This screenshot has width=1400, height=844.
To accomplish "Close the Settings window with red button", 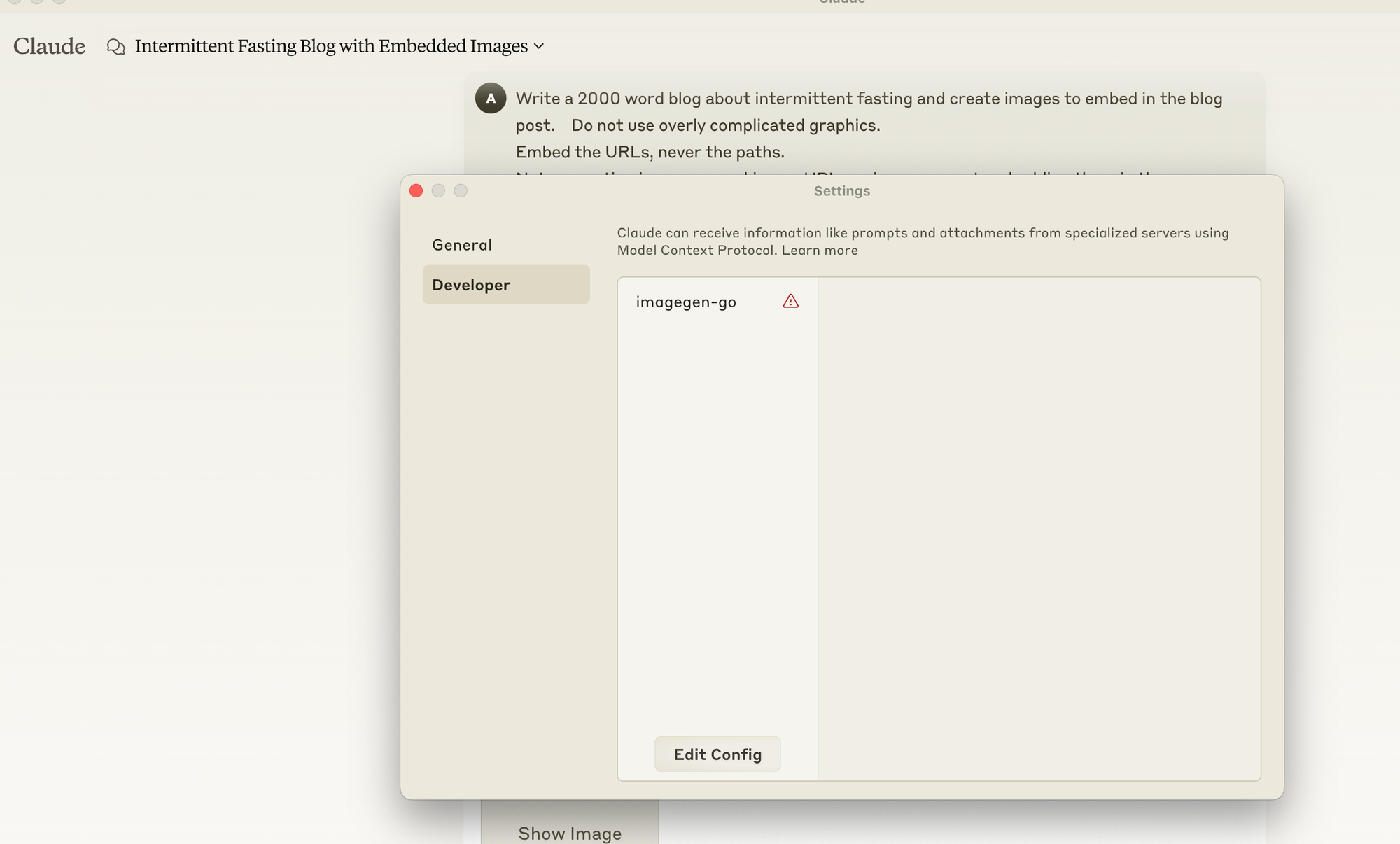I will coord(416,191).
